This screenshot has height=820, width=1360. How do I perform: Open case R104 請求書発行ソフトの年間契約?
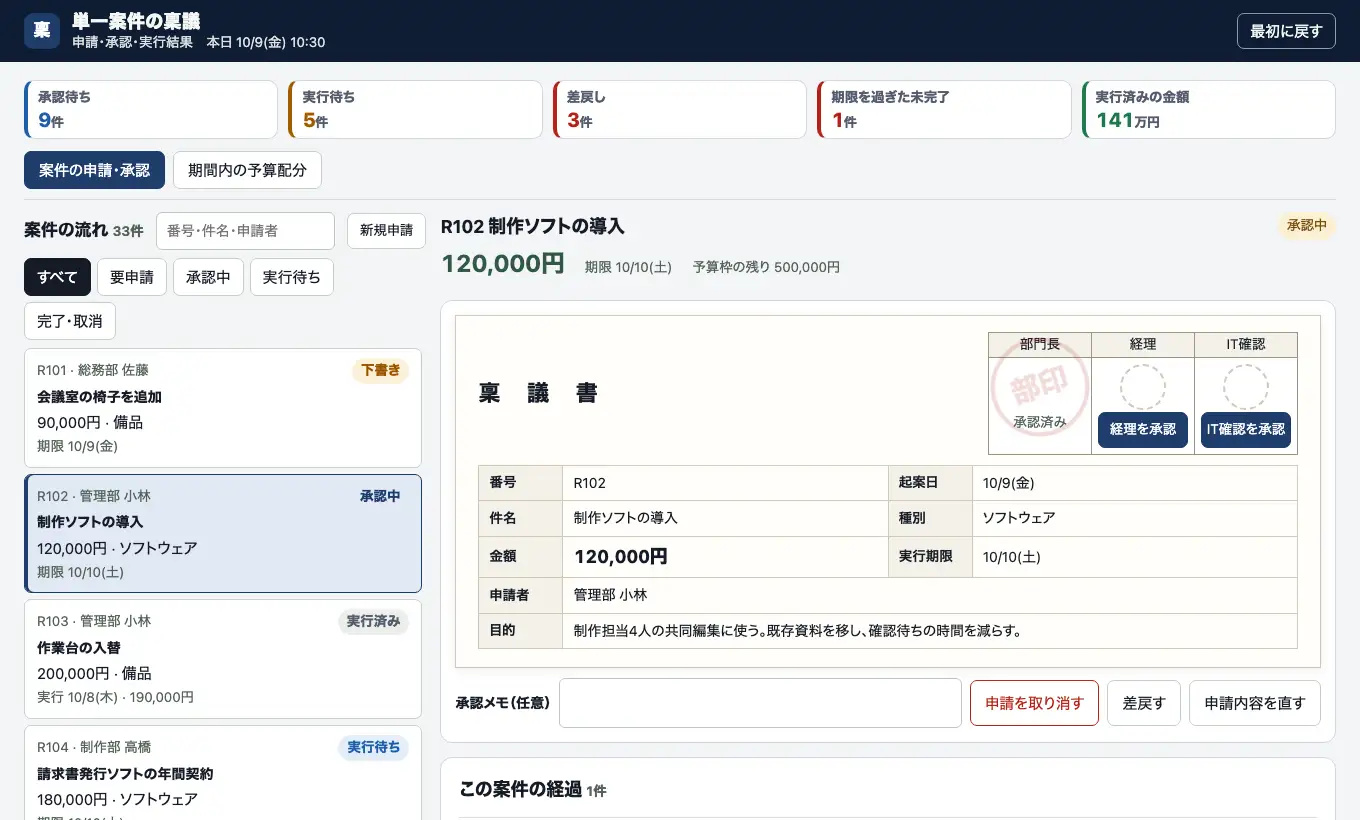pos(223,772)
